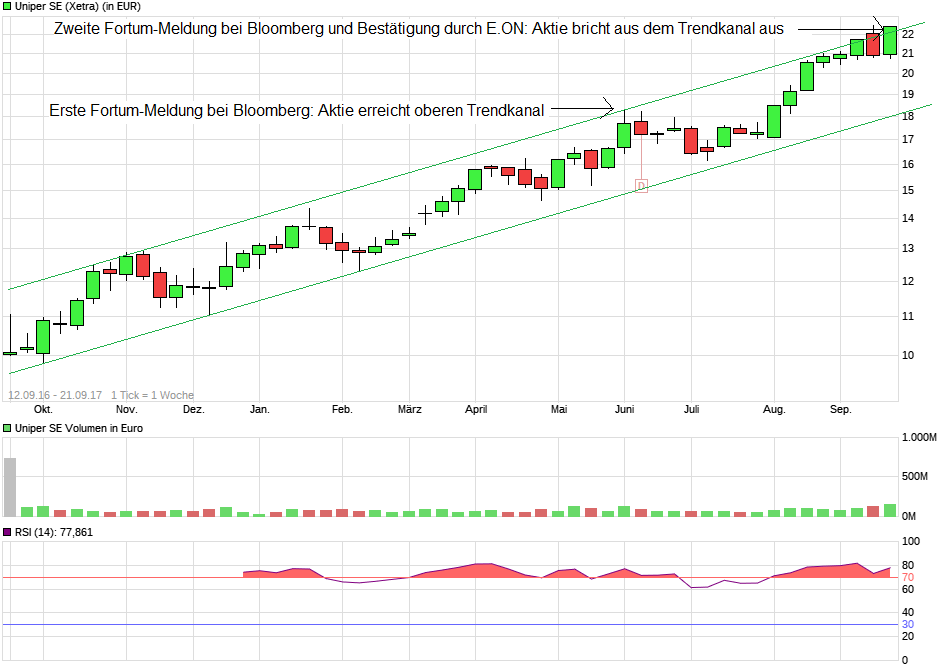Viewport: 940px width, 670px height.
Task: Click the 'Aug.' month axis label
Action: pyautogui.click(x=774, y=409)
